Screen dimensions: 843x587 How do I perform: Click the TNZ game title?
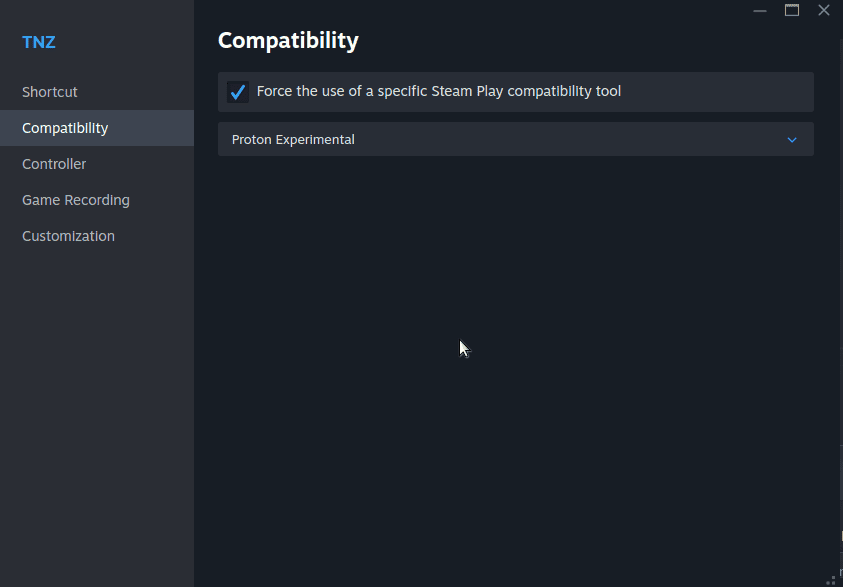pyautogui.click(x=39, y=42)
